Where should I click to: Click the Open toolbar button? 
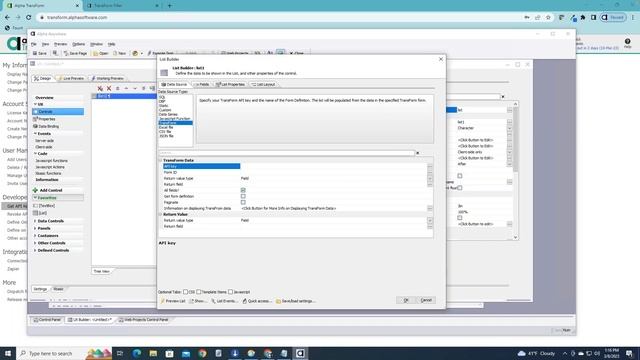click(100, 53)
